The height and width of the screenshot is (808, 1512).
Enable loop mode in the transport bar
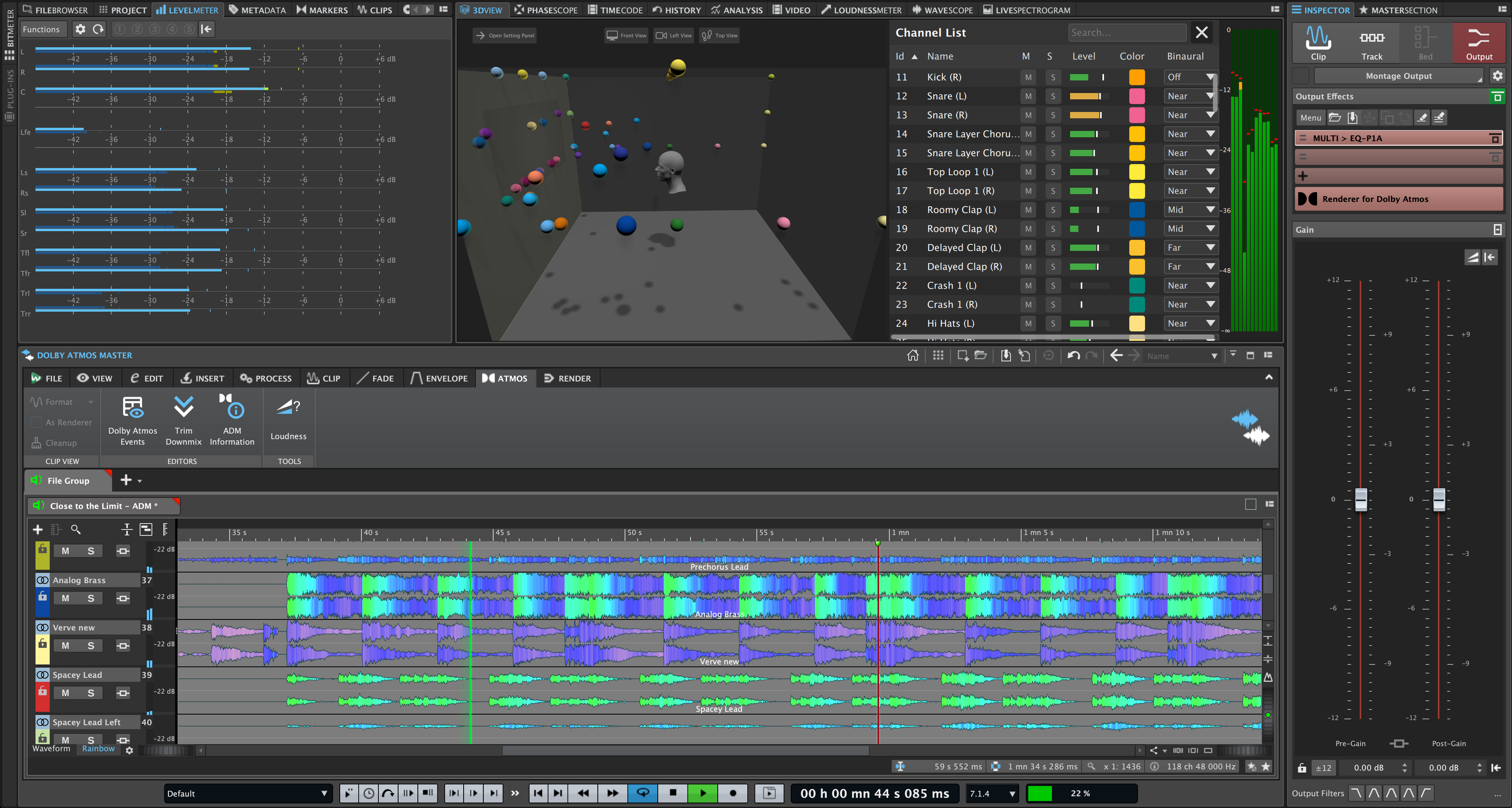pos(643,793)
